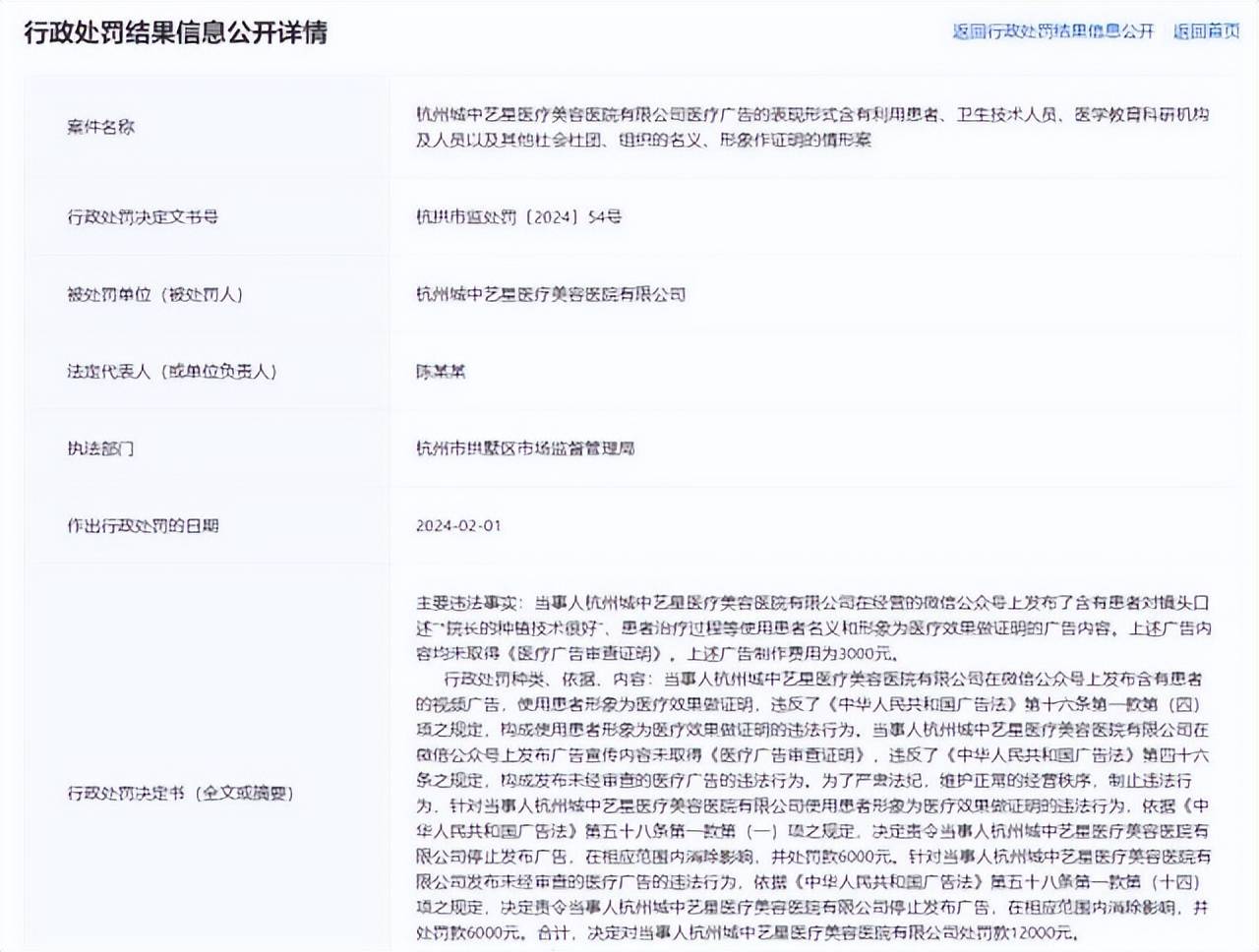Select the 行政处罚决定书（全文或摘要）label
This screenshot has height=952, width=1259.
(x=180, y=793)
